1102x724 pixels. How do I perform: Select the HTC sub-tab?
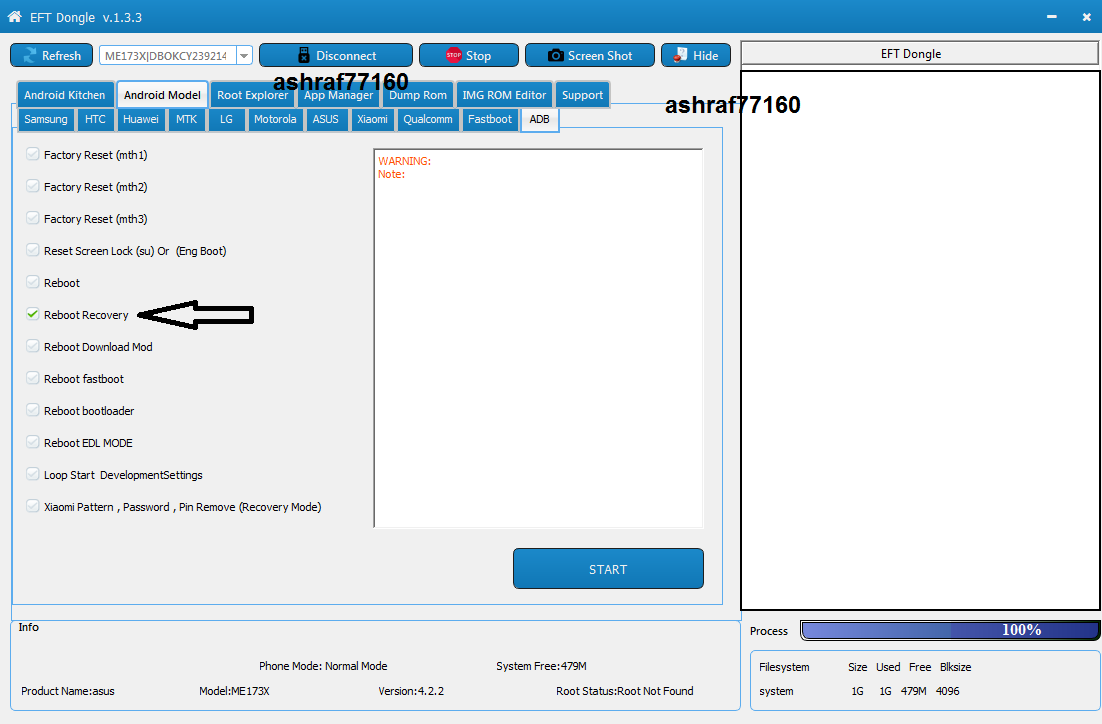click(95, 119)
